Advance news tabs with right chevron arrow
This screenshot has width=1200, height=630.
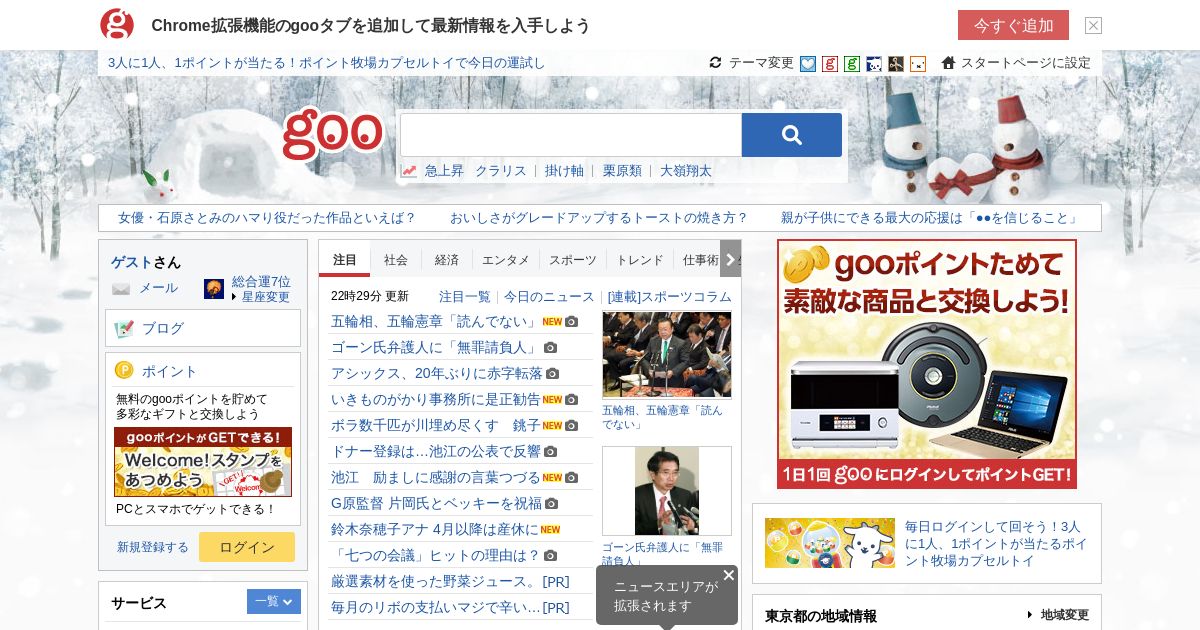click(730, 259)
